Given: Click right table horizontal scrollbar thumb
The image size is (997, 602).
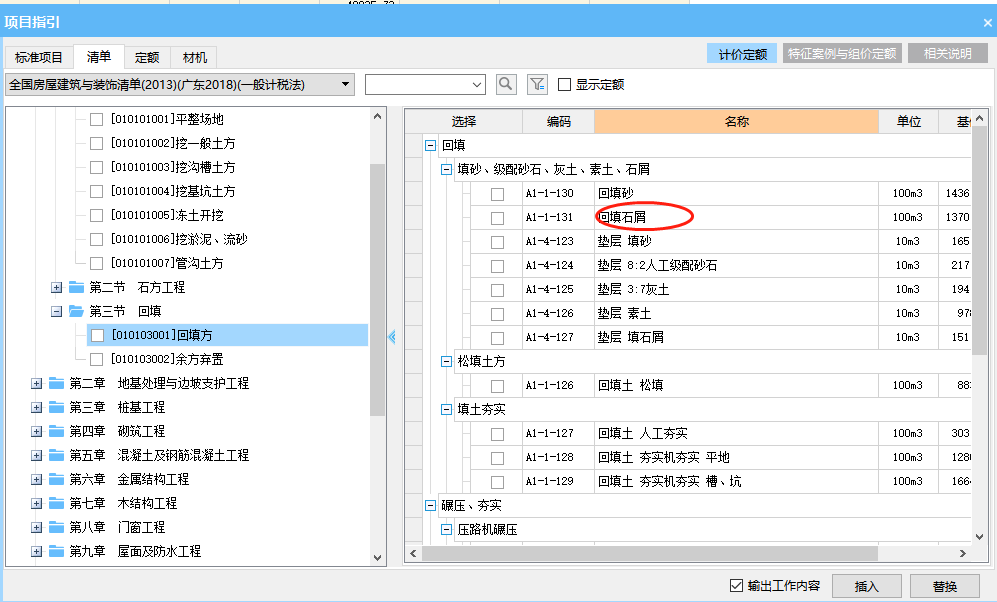Looking at the screenshot, I should click(x=650, y=553).
